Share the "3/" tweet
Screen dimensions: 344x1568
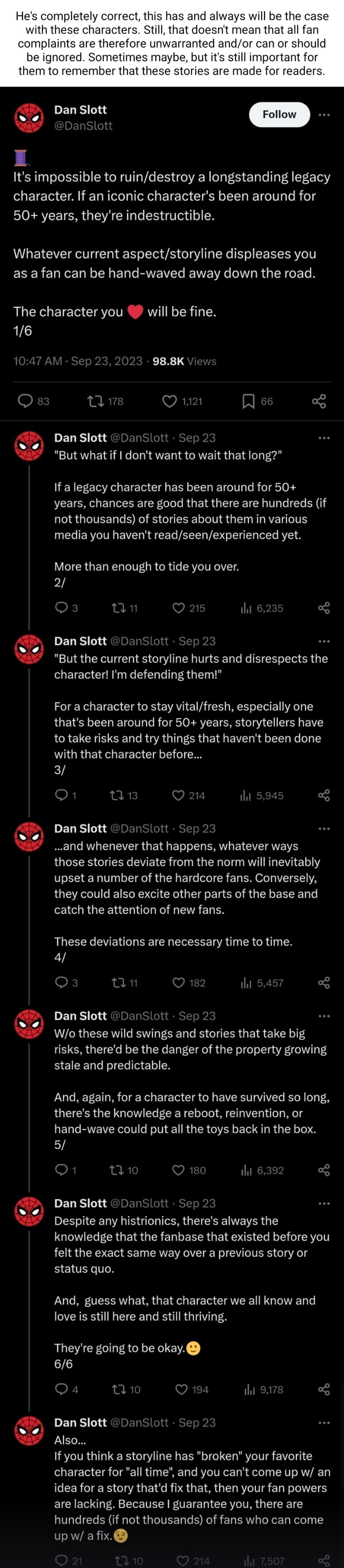pos(324,795)
